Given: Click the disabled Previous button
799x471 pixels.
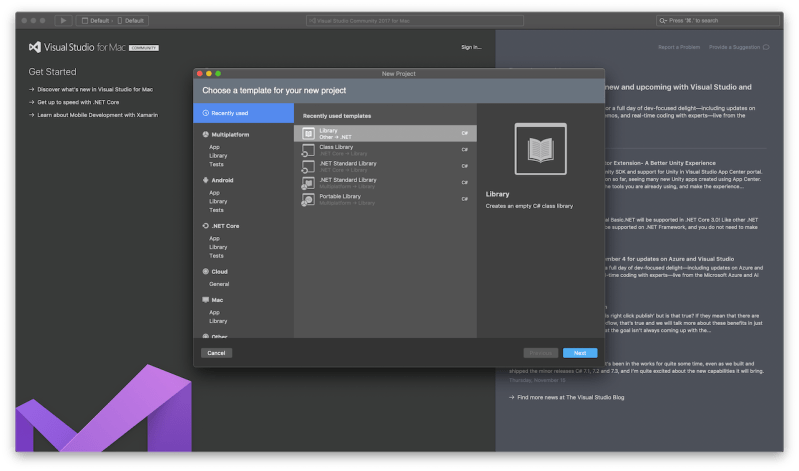Looking at the screenshot, I should point(541,353).
